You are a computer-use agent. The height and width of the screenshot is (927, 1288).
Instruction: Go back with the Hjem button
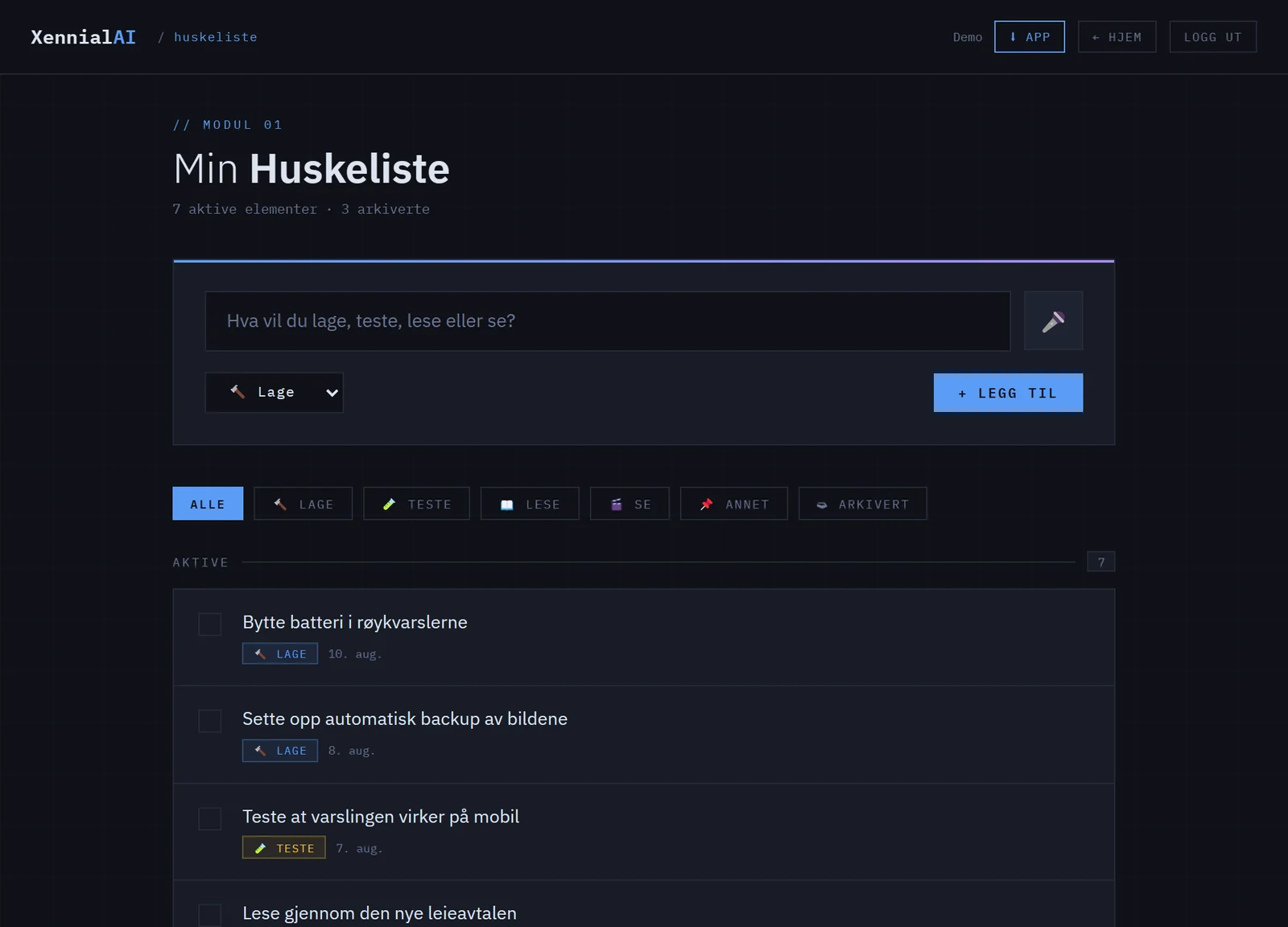[1117, 37]
